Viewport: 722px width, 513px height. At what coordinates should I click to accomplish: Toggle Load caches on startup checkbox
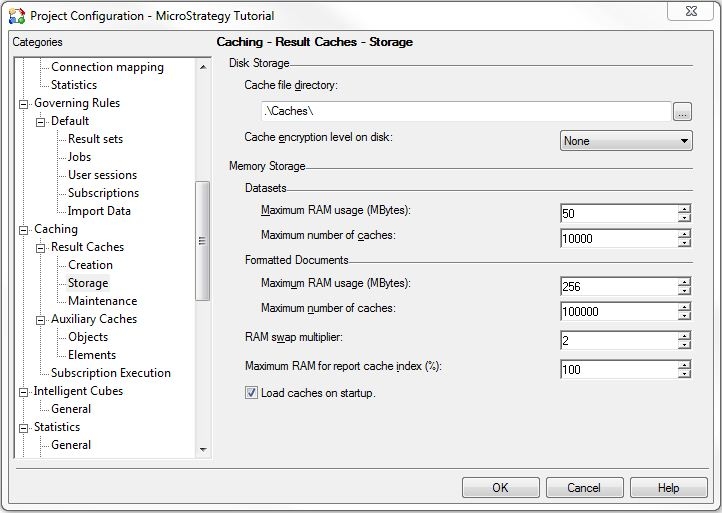[x=251, y=393]
